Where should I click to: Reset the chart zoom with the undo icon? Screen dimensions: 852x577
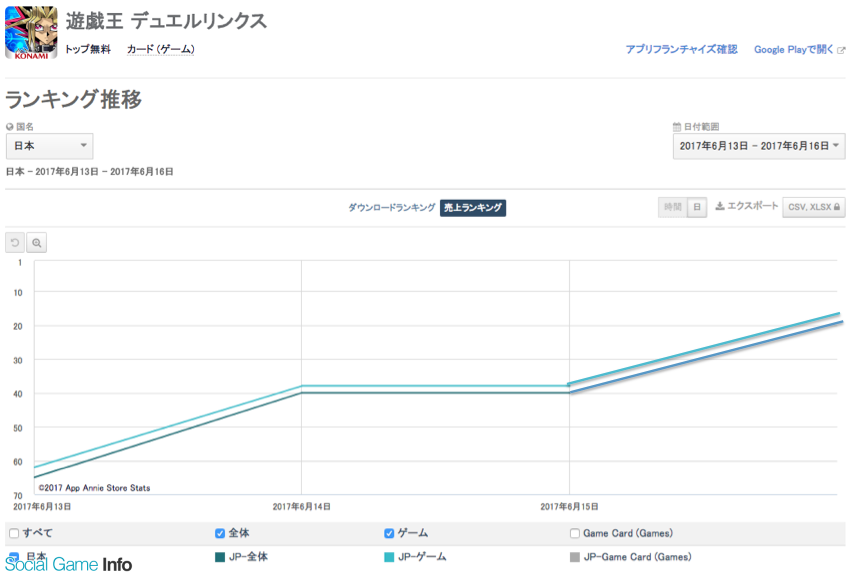coord(15,242)
